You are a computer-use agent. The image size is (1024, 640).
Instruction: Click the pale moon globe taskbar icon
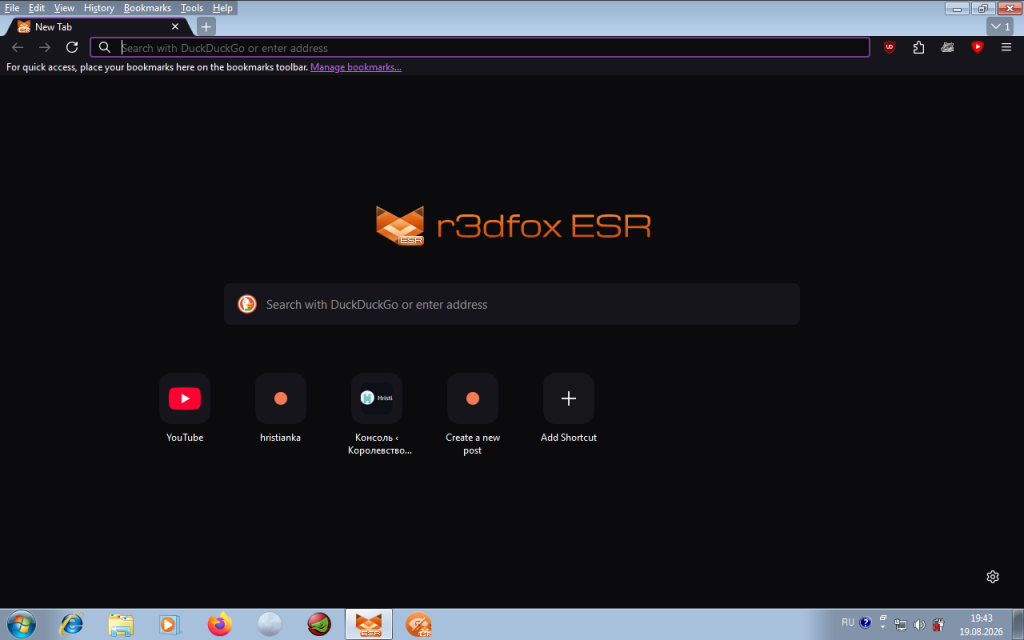tap(269, 624)
